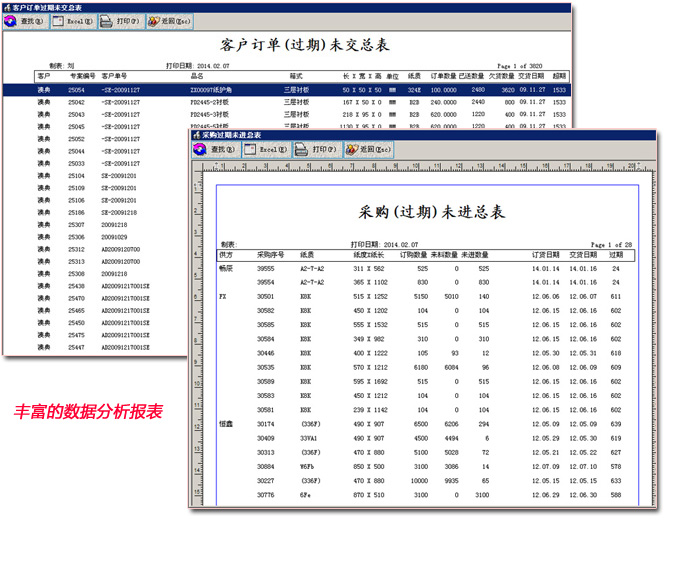Image resolution: width=680 pixels, height=567 pixels.
Task: Click 查找 search button in purchase report window
Action: point(214,149)
